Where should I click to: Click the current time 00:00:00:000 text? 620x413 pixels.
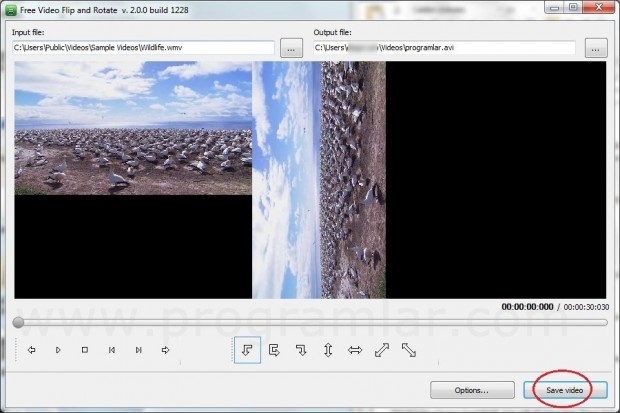(527, 307)
